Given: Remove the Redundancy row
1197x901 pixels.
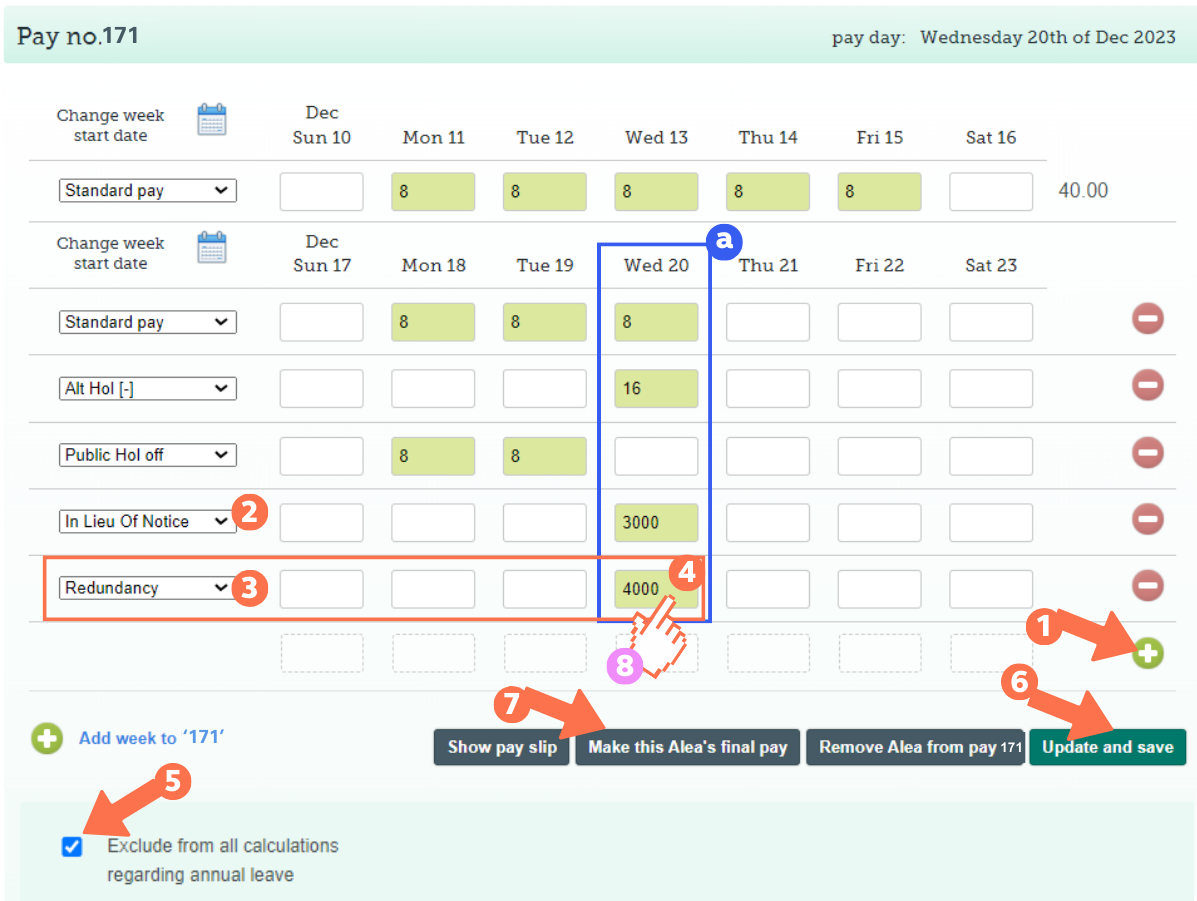Looking at the screenshot, I should pos(1147,586).
